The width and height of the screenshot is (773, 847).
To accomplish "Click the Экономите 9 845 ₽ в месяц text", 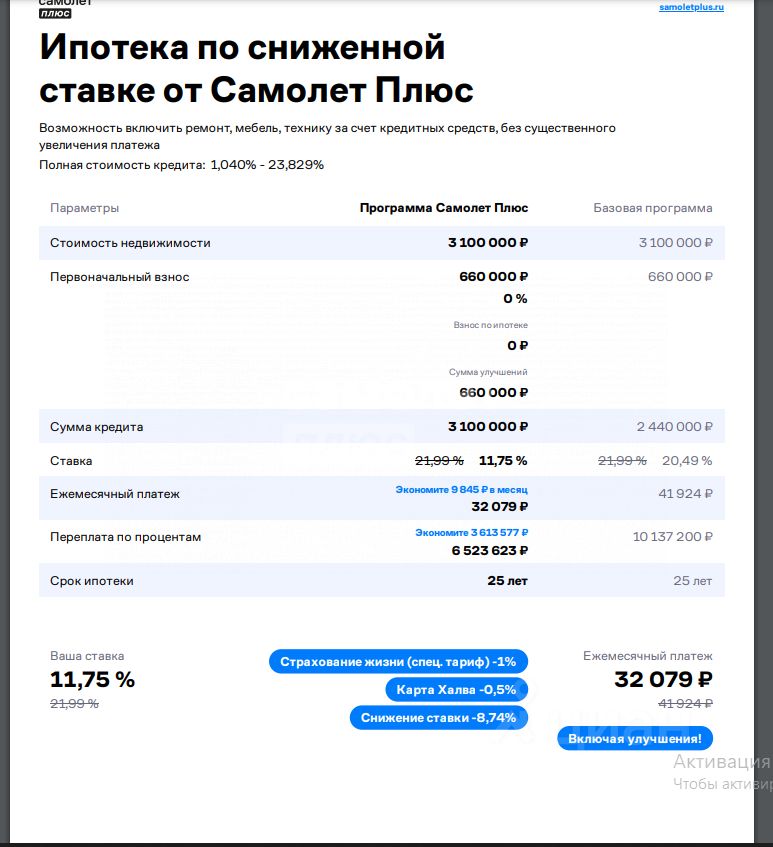I will pyautogui.click(x=461, y=489).
